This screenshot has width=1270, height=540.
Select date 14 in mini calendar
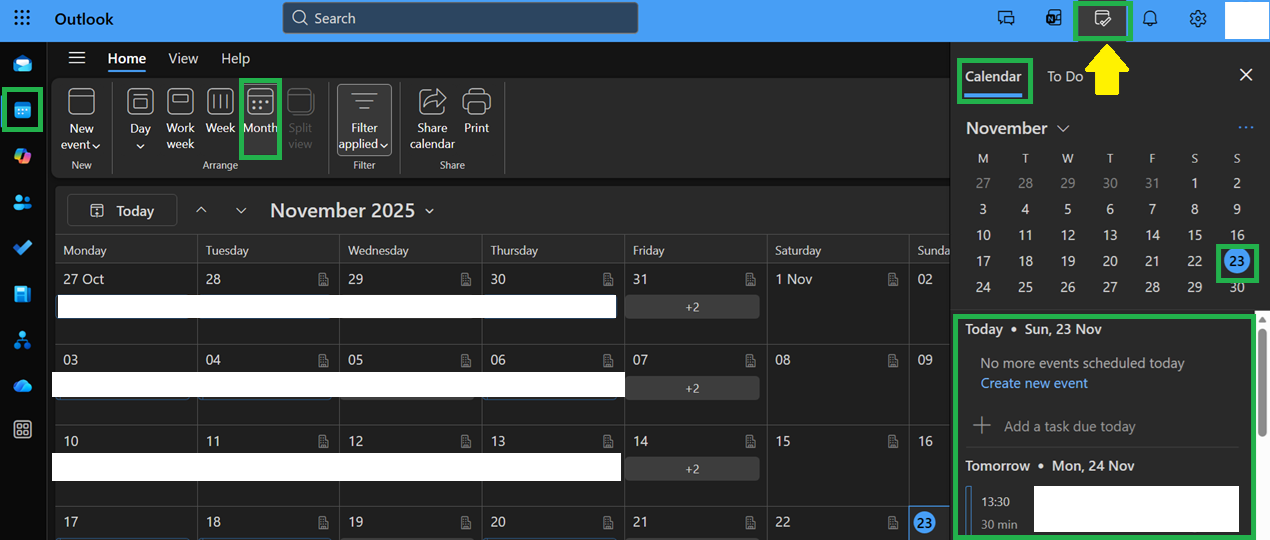coord(1152,235)
